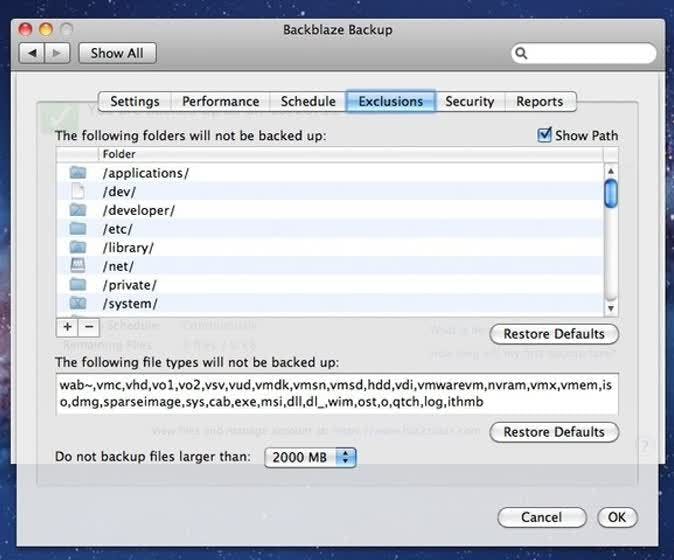
Task: Select the /net/ path row
Action: coord(330,266)
